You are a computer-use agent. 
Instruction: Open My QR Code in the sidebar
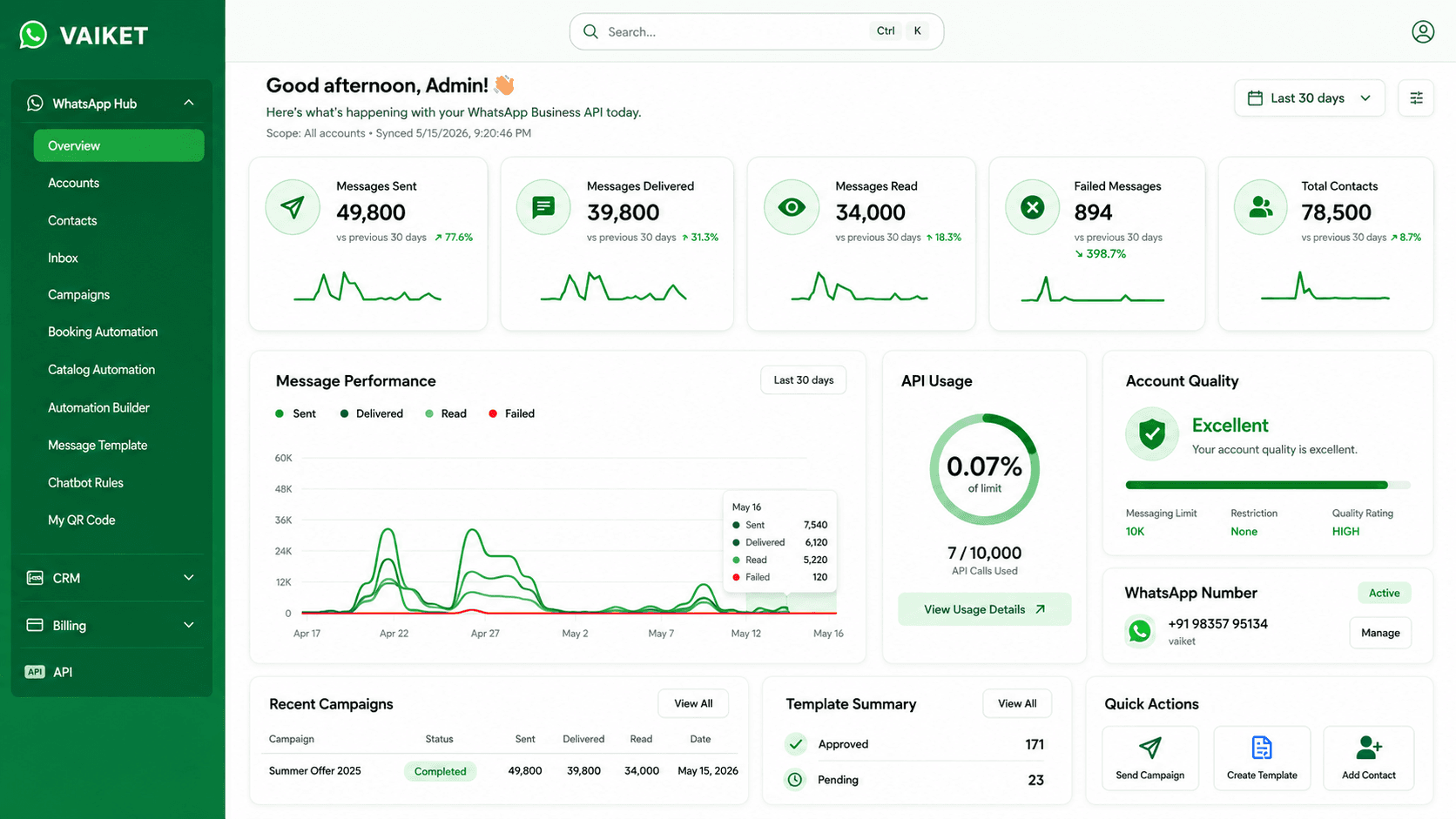pyautogui.click(x=81, y=520)
